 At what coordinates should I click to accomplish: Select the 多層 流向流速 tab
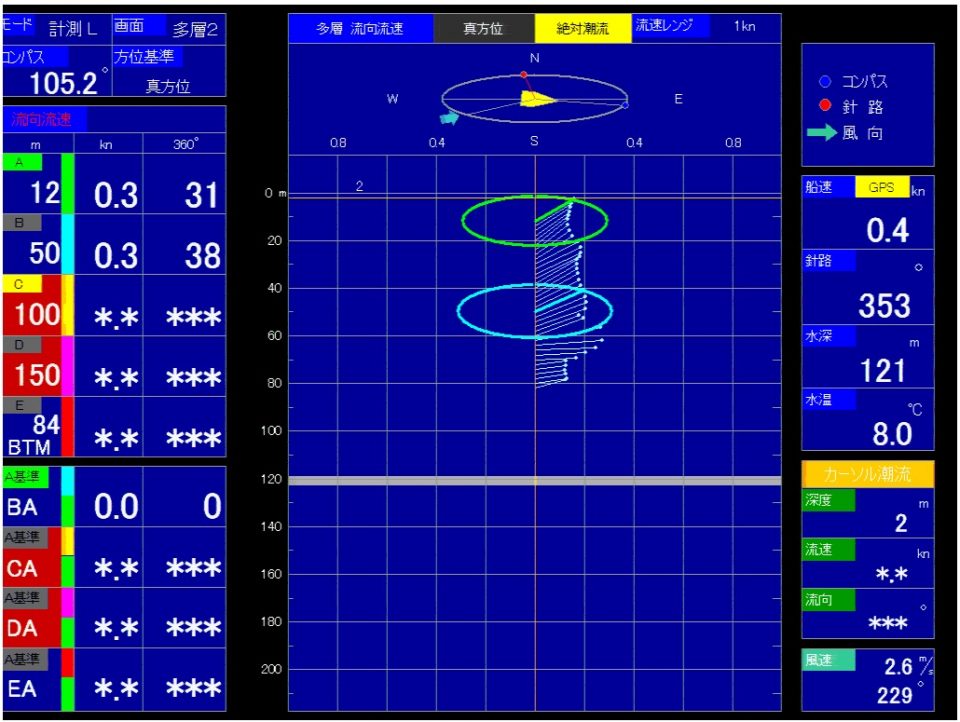click(x=360, y=29)
